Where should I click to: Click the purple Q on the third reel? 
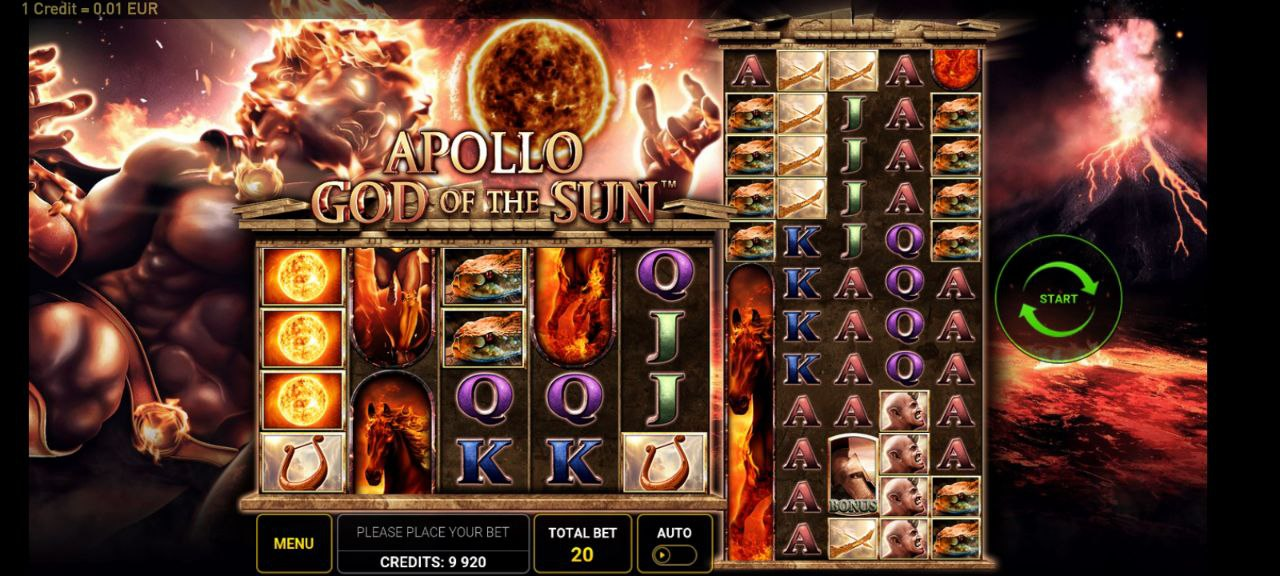483,399
